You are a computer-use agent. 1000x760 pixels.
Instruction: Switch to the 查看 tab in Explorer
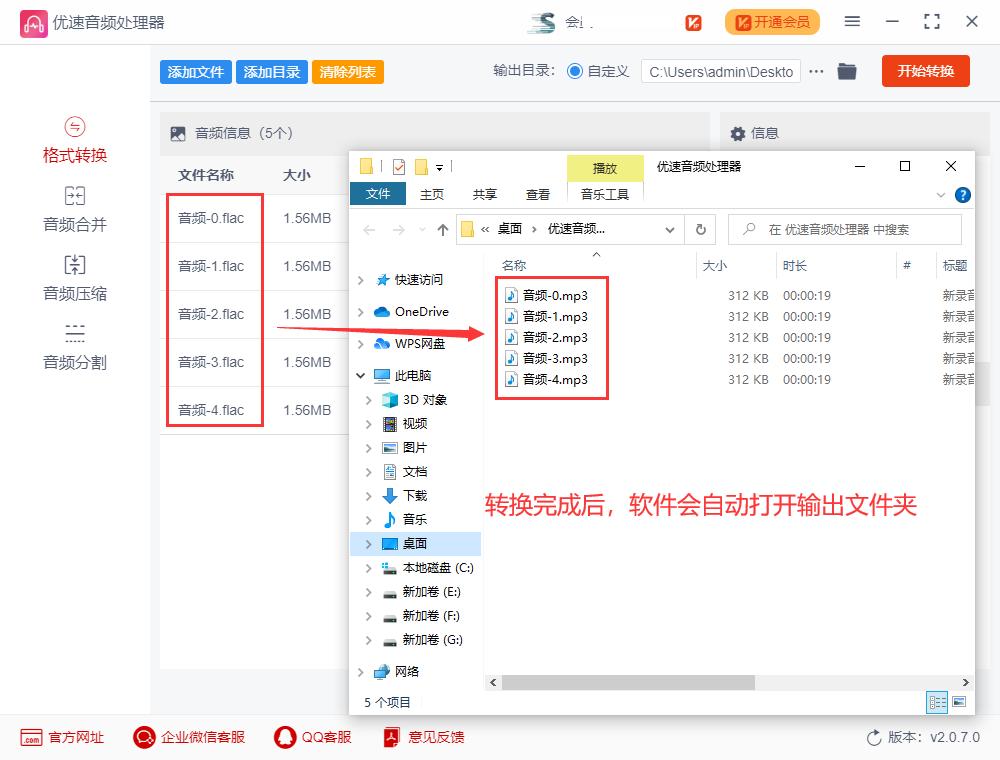[x=537, y=194]
